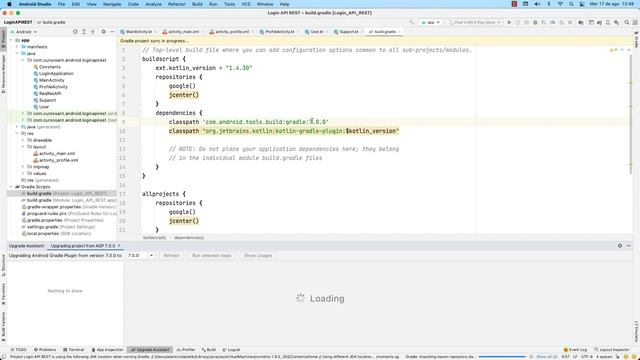
Task: Open the Structure side panel
Action: (3, 266)
